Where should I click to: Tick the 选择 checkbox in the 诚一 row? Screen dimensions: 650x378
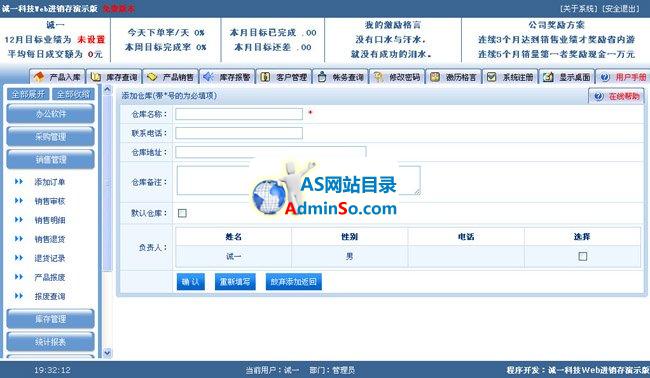582,256
